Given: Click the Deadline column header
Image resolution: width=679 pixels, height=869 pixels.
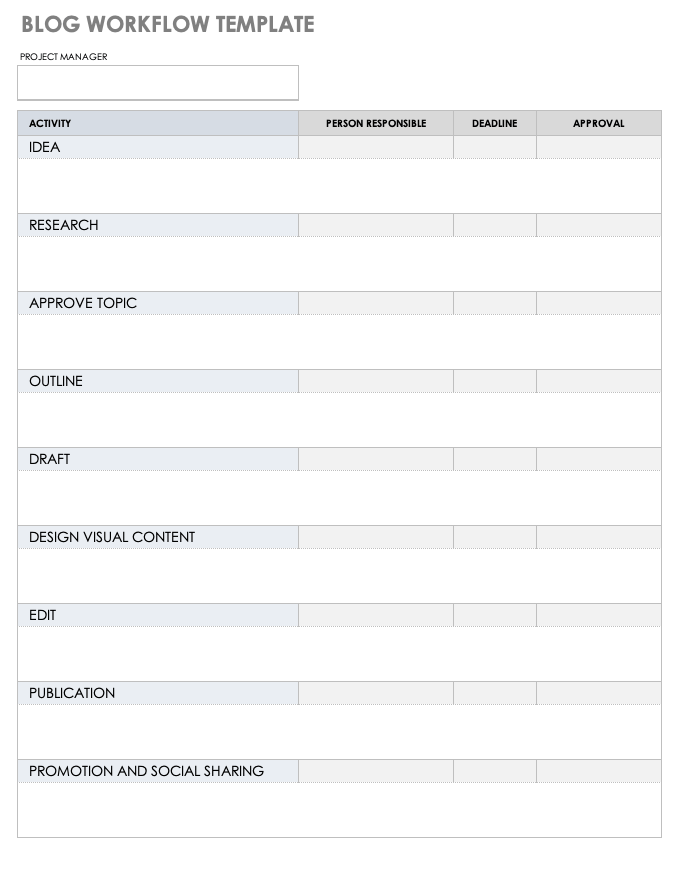Looking at the screenshot, I should [x=494, y=123].
